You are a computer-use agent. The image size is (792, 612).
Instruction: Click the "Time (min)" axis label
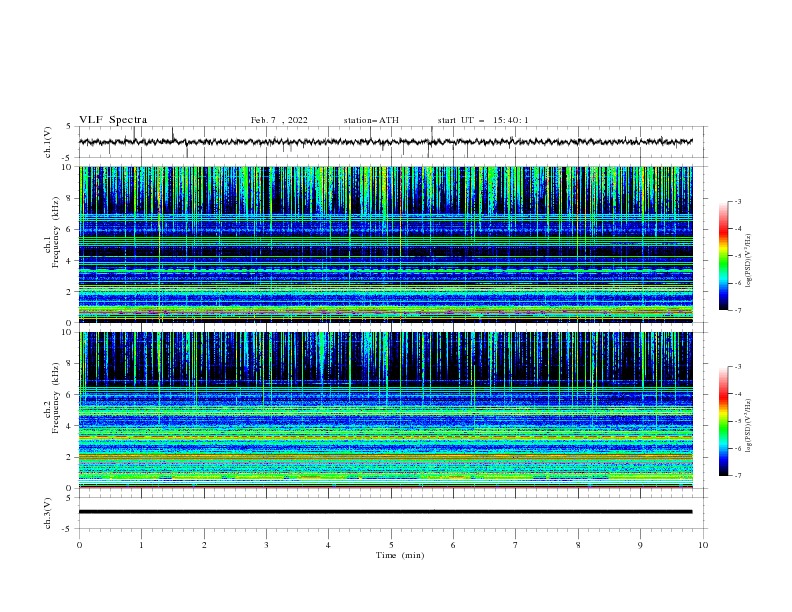point(400,555)
